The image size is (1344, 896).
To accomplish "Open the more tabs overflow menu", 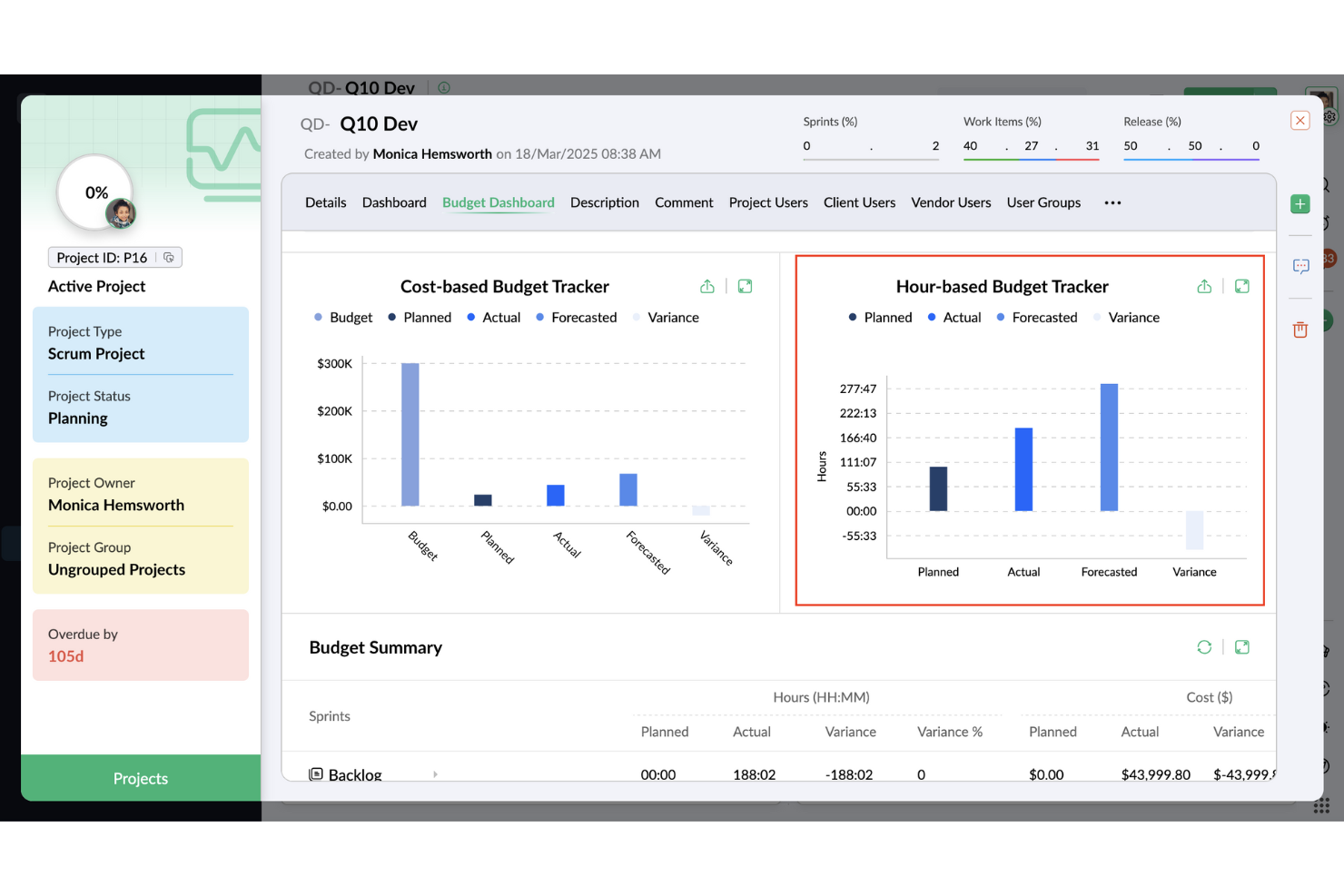I will pyautogui.click(x=1112, y=202).
